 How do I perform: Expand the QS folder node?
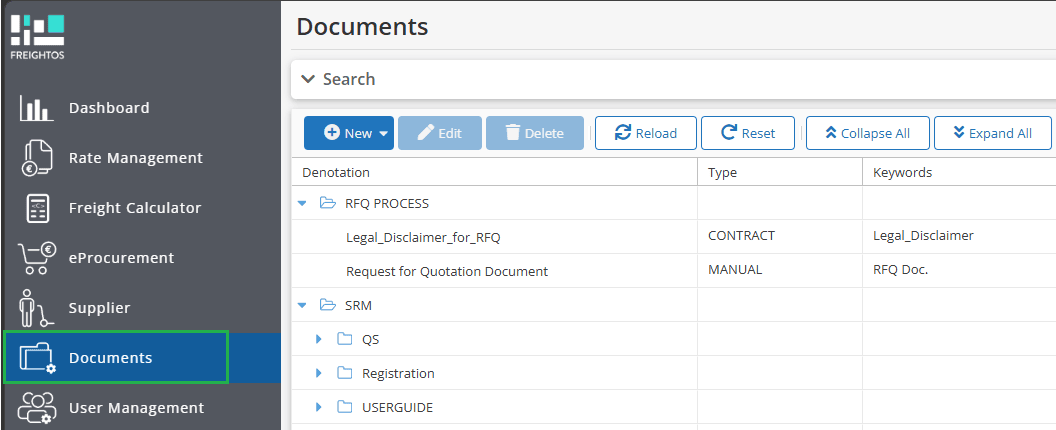[x=319, y=339]
